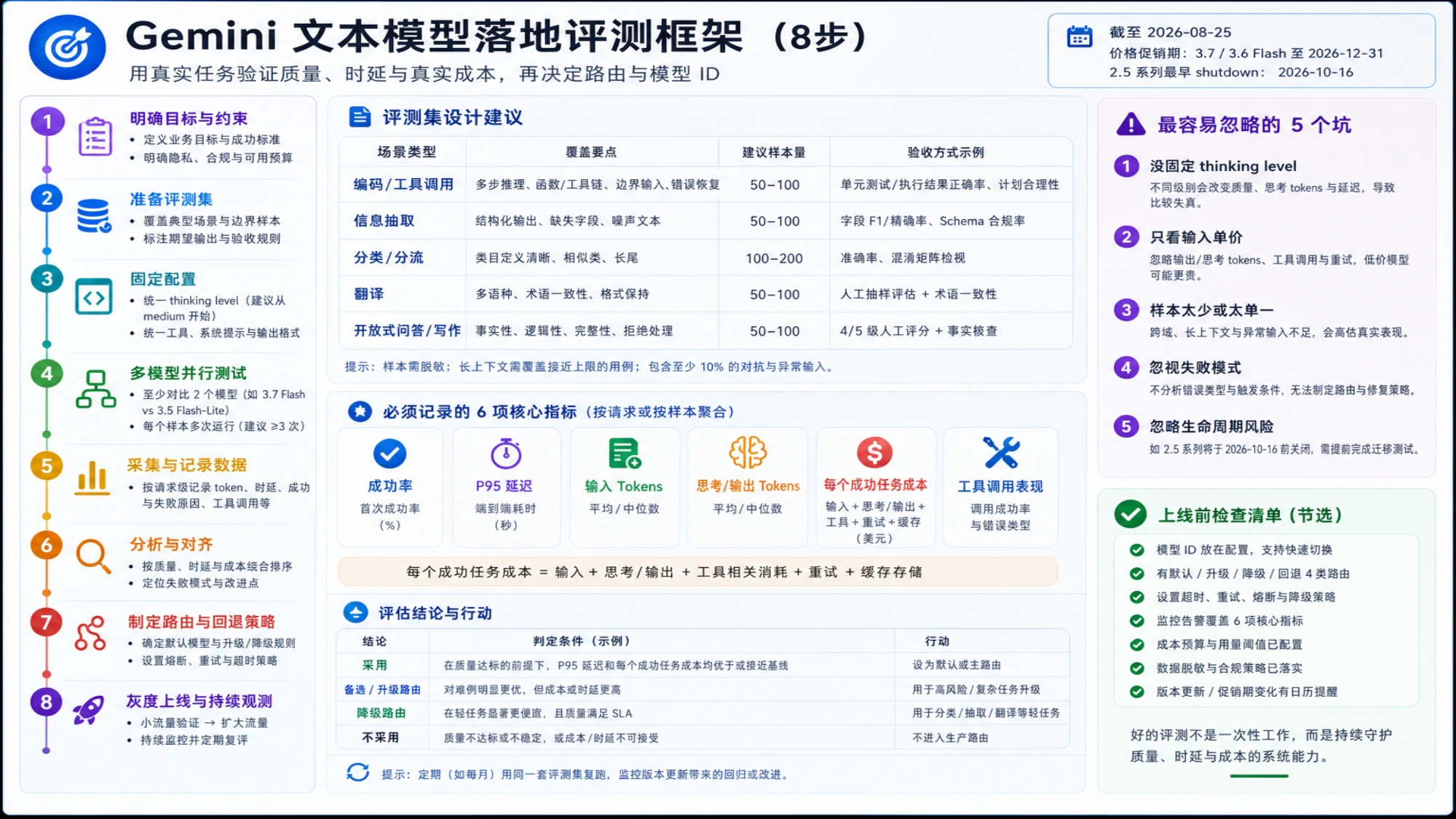
Task: Click the bar chart icon for 采集与记录数据
Action: click(92, 478)
